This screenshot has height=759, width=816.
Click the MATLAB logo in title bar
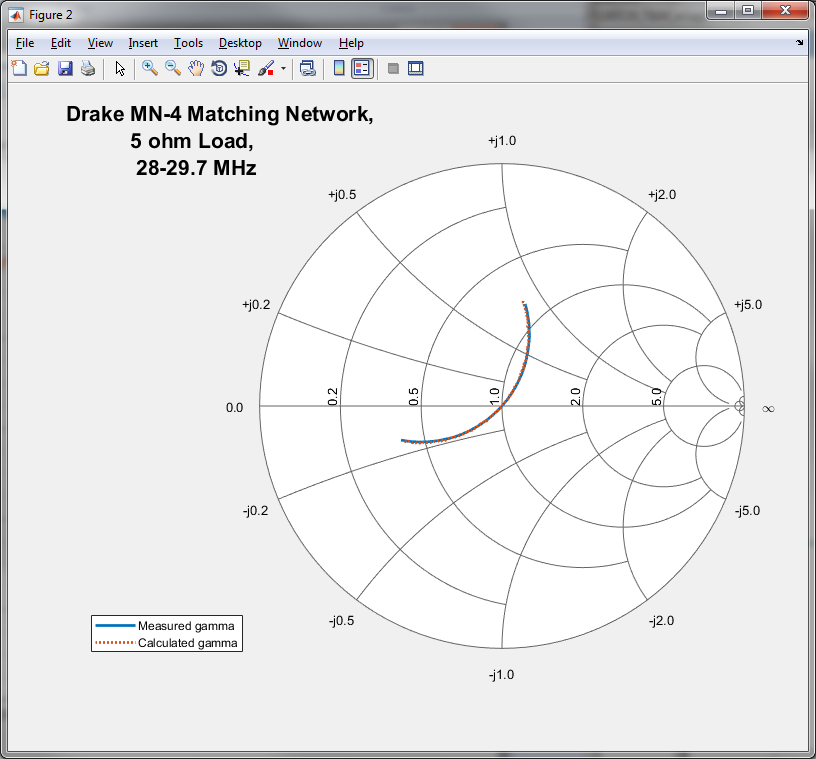(16, 15)
